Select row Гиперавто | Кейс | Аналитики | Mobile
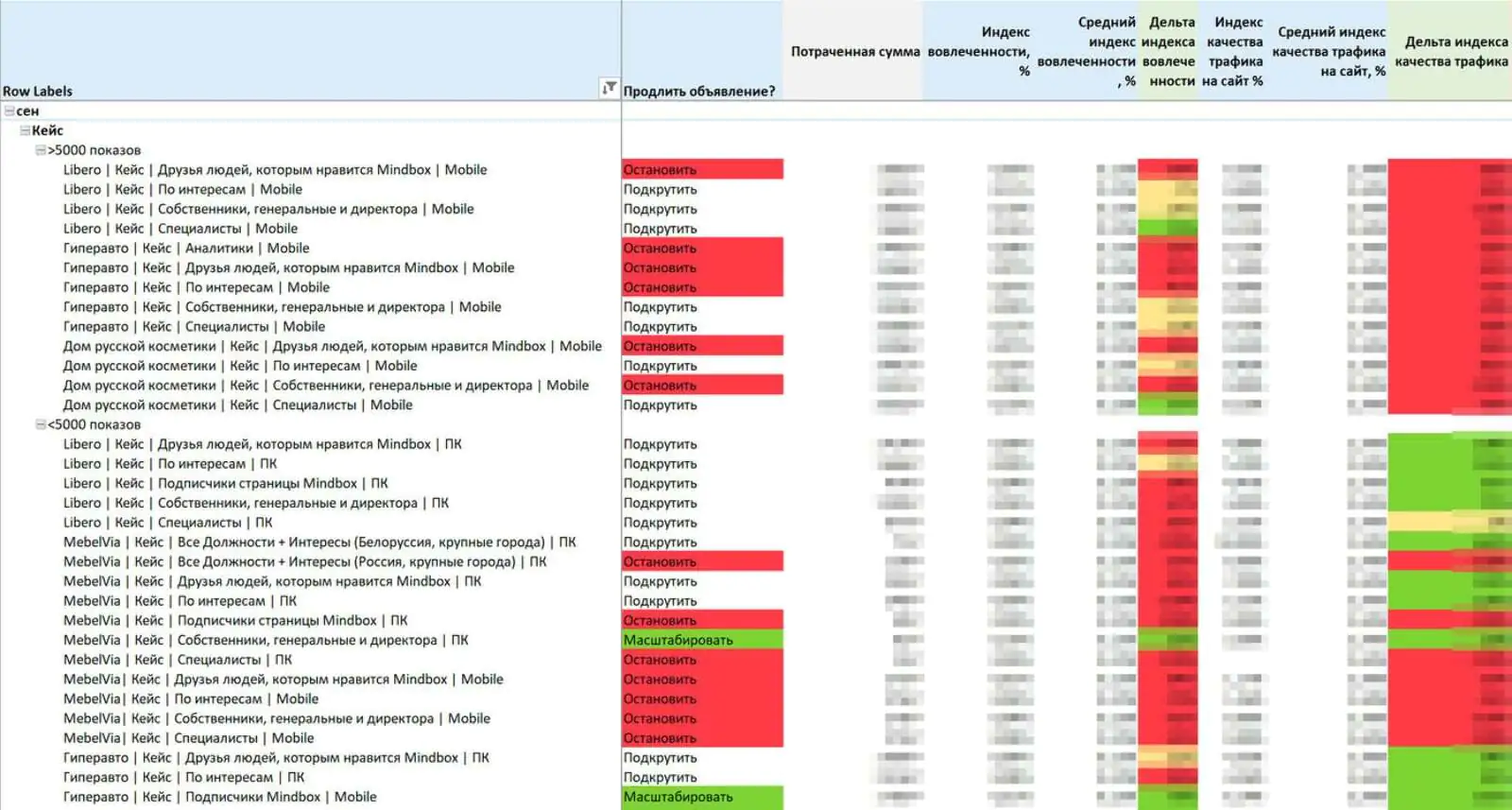1512x810 pixels. [186, 249]
